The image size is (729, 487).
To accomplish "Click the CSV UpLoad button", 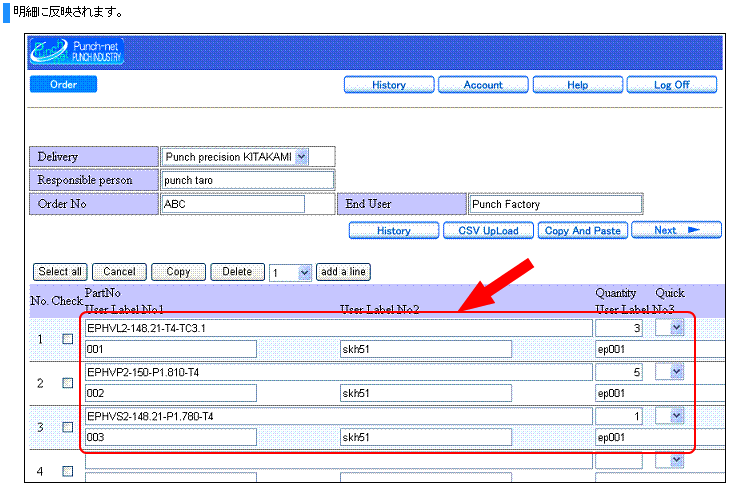I will point(488,231).
